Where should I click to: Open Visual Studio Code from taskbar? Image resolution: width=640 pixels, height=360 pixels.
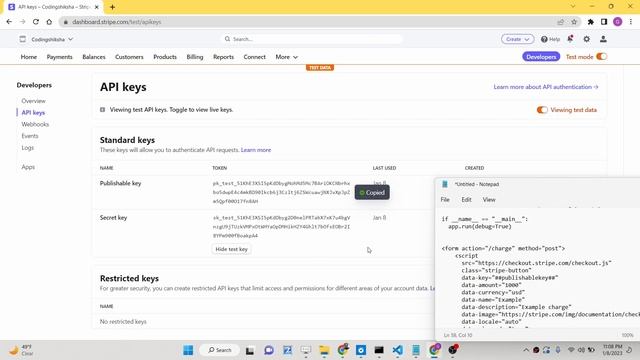(x=398, y=350)
